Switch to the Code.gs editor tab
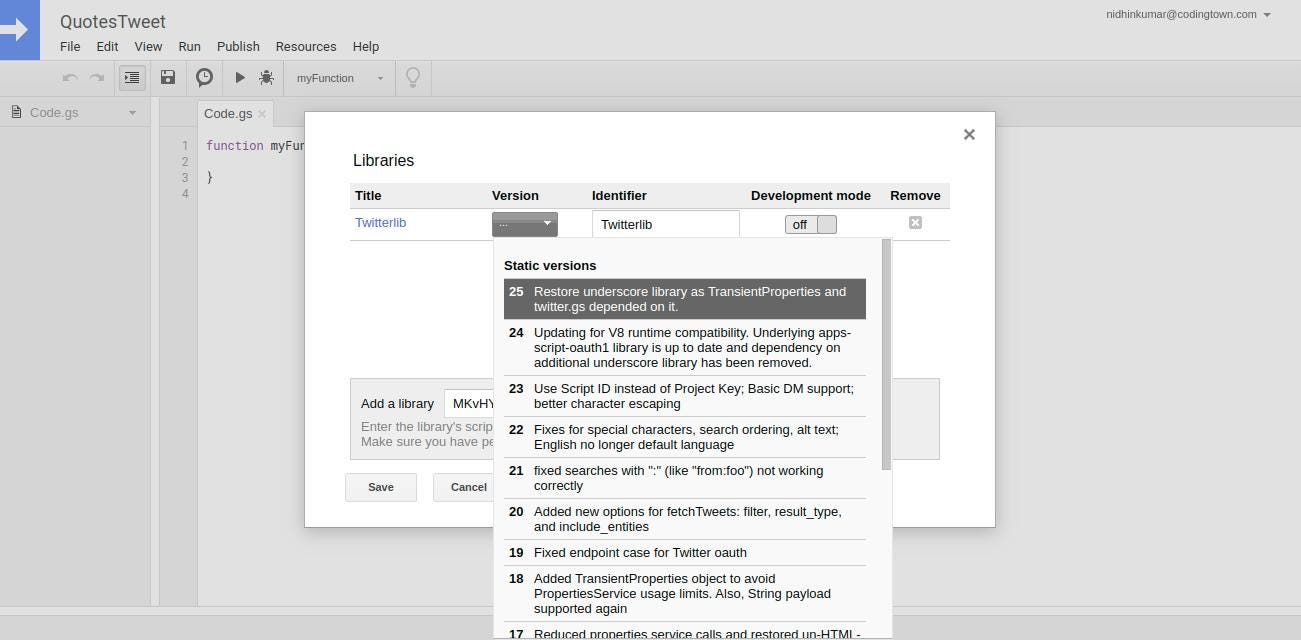Viewport: 1301px width, 640px height. click(x=228, y=114)
